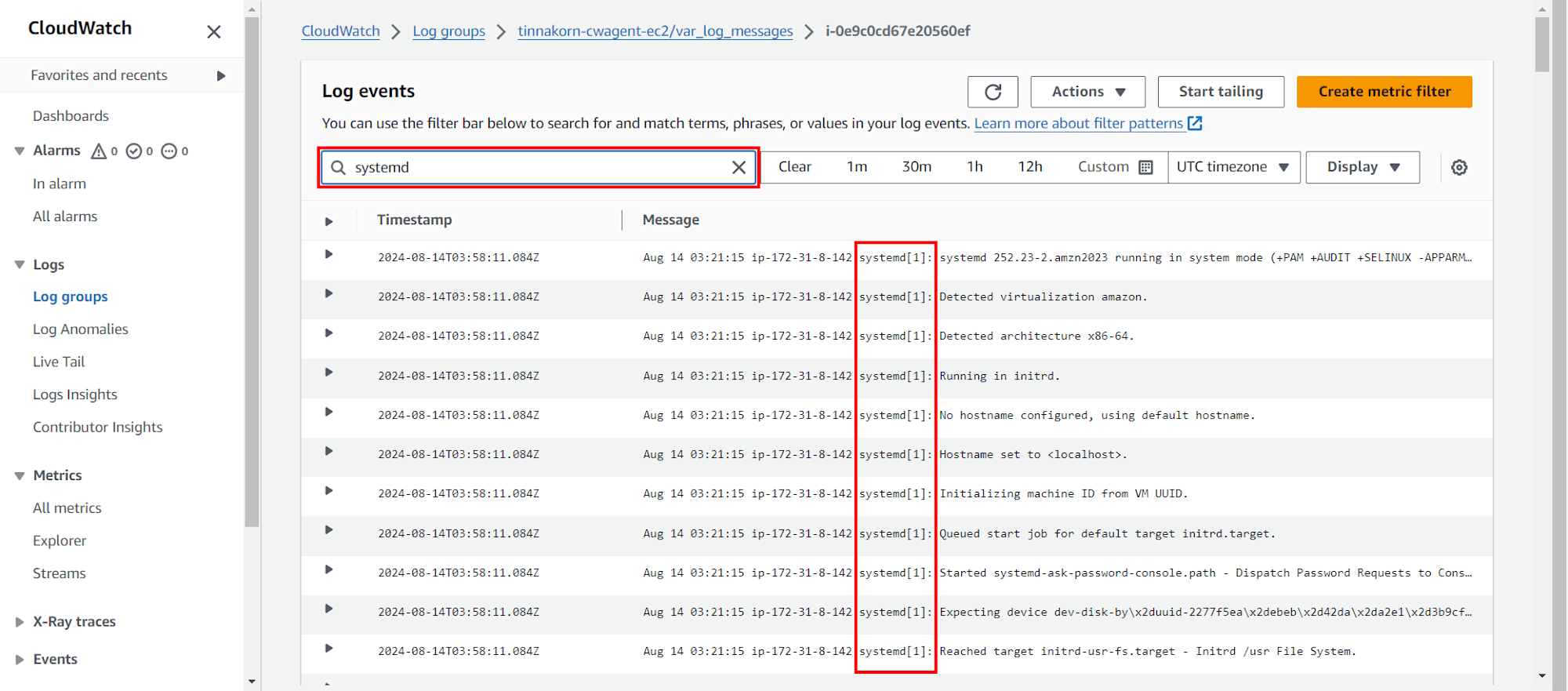This screenshot has height=691, width=1568.
Task: Open CloudWatch breadcrumb link
Action: pos(340,31)
